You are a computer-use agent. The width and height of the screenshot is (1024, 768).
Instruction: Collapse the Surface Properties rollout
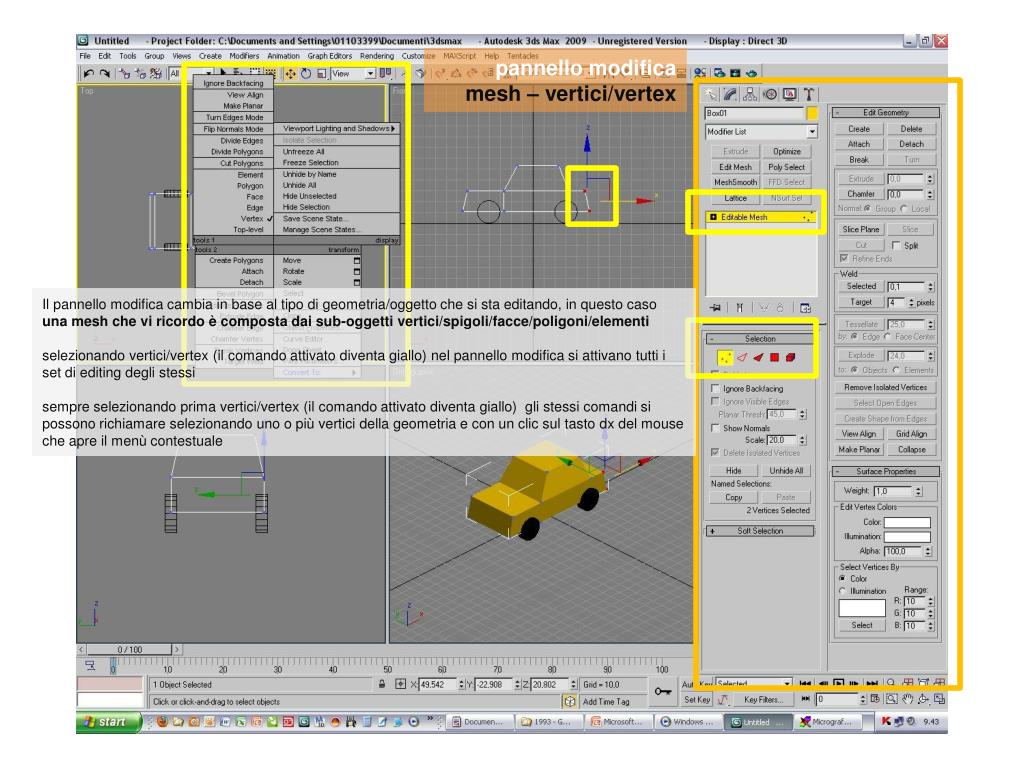(886, 471)
